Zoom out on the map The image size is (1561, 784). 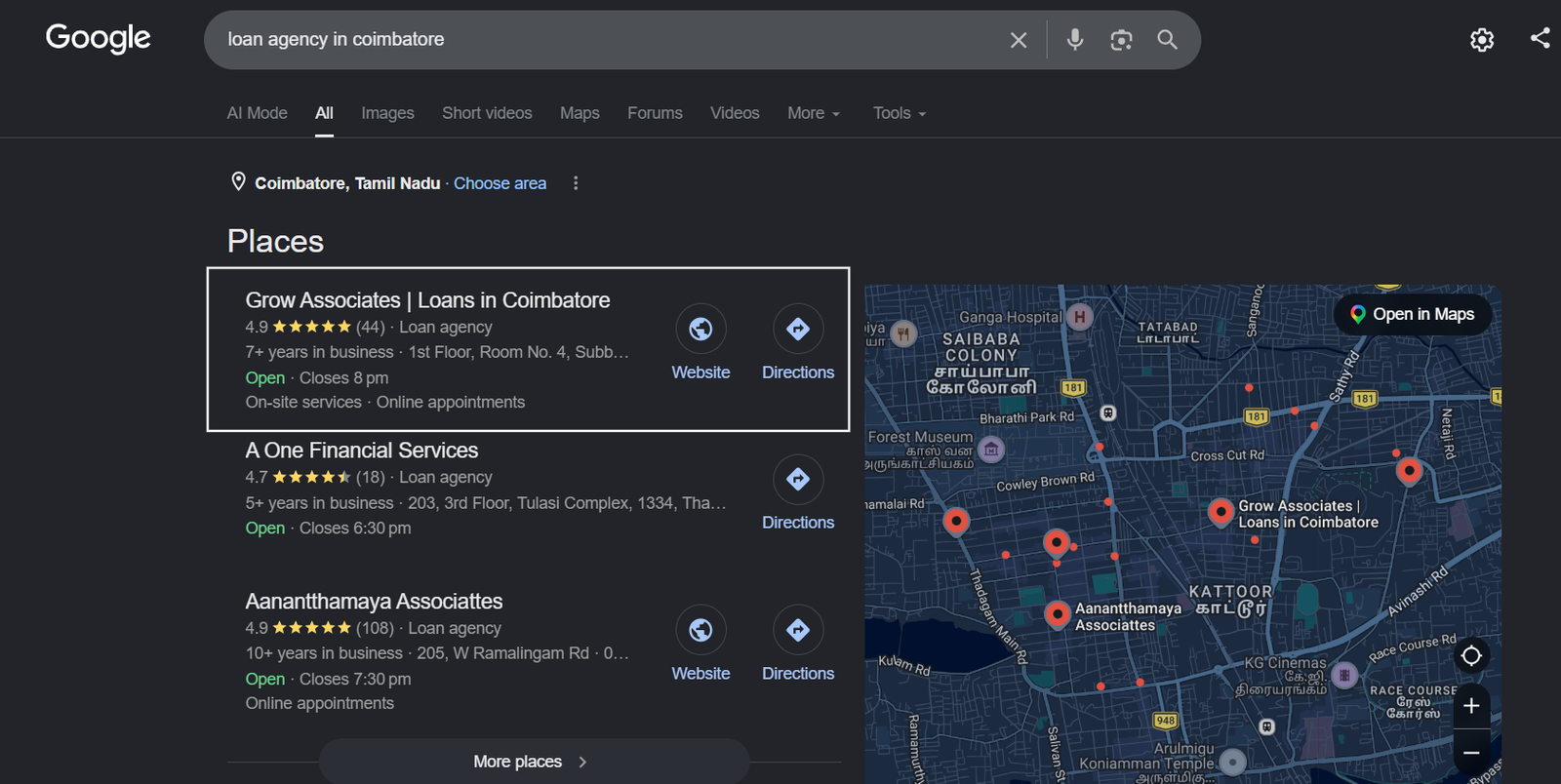1471,753
